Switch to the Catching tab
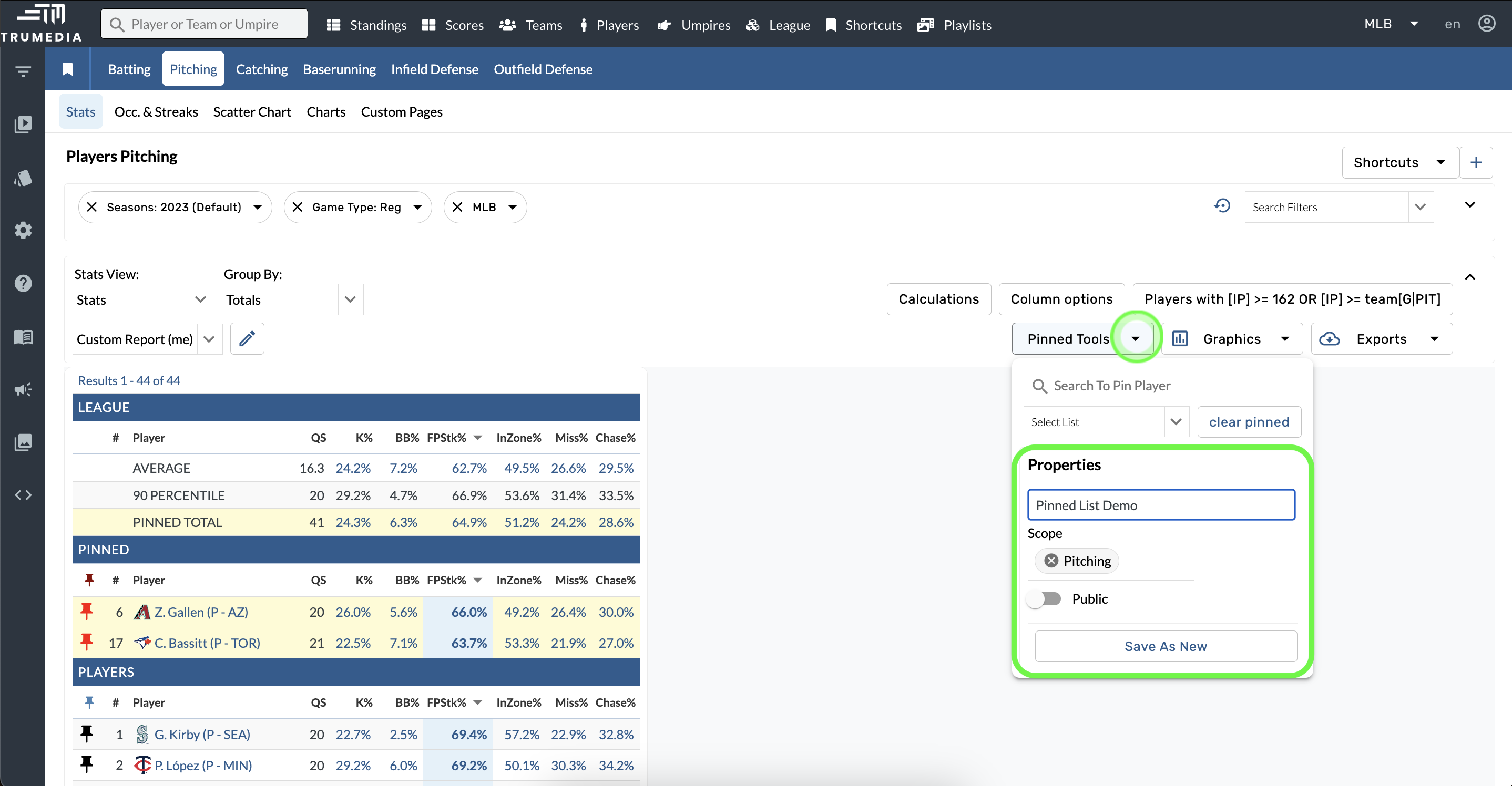Screen dimensions: 1512x786 261,69
